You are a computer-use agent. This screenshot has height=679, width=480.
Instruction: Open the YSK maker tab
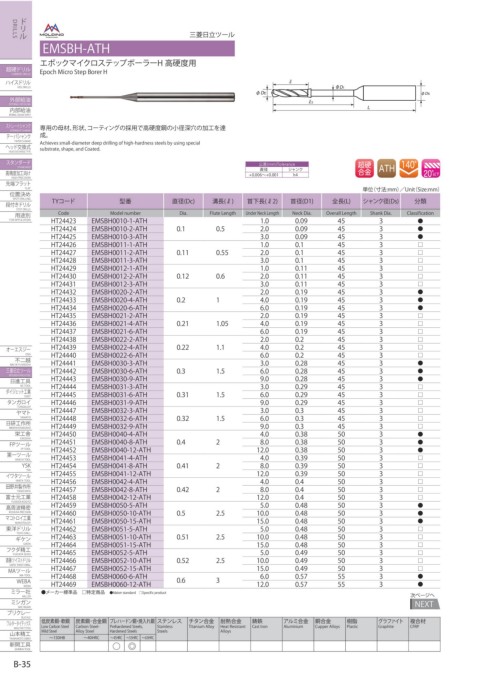[16, 466]
